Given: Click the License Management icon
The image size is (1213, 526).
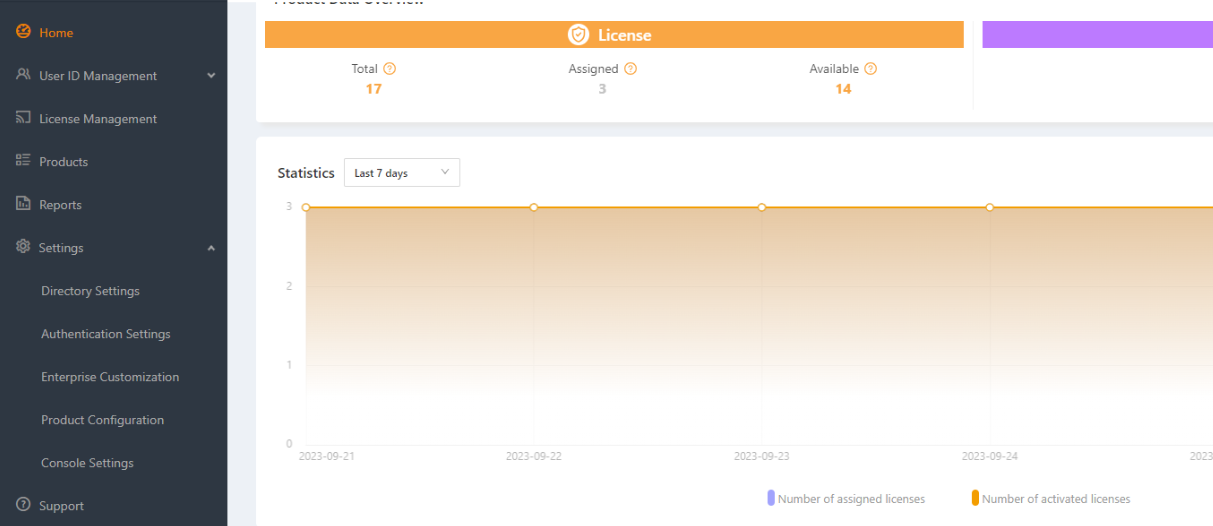Looking at the screenshot, I should [x=23, y=118].
